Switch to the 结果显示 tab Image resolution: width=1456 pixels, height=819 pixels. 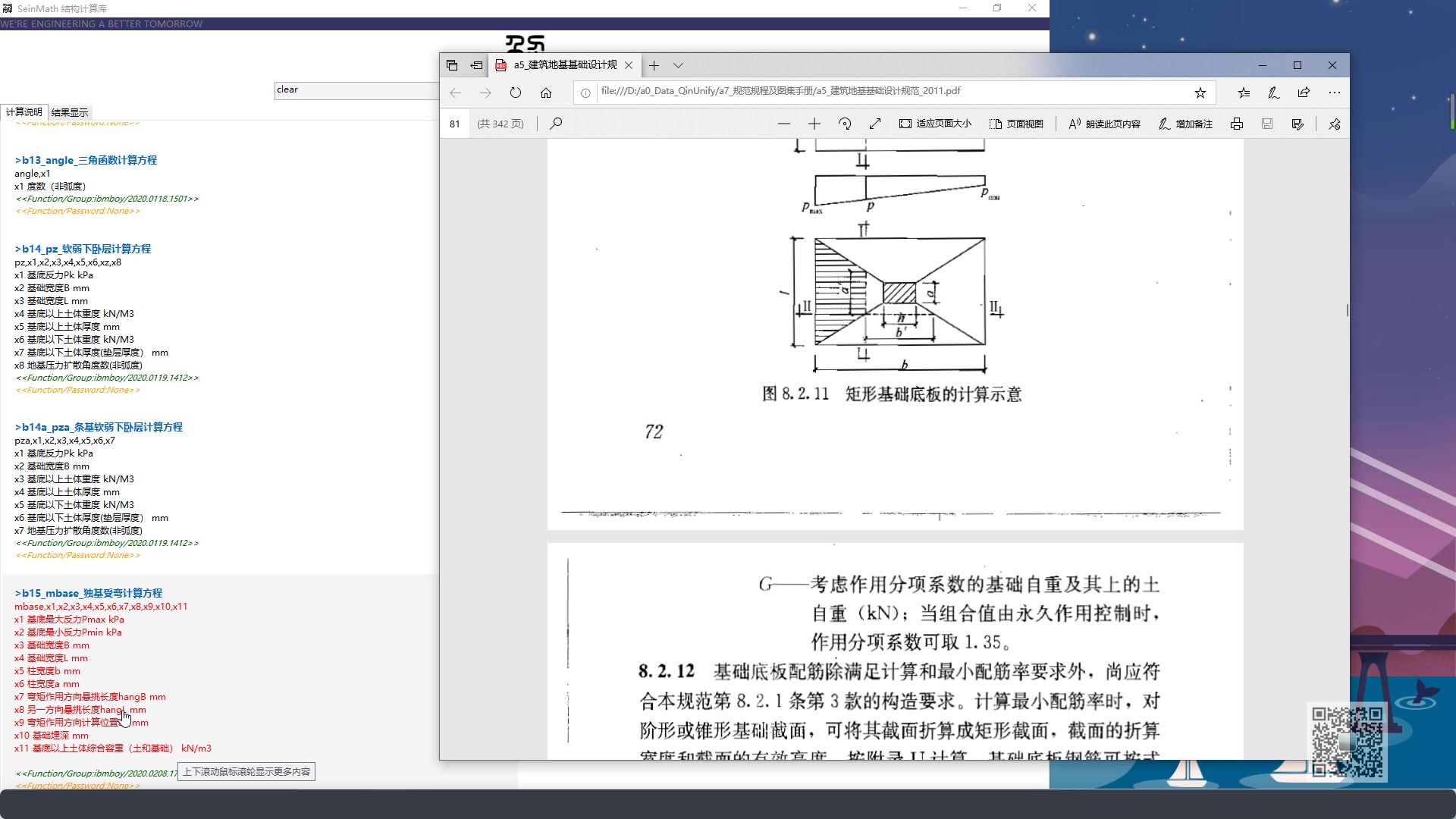(x=71, y=111)
